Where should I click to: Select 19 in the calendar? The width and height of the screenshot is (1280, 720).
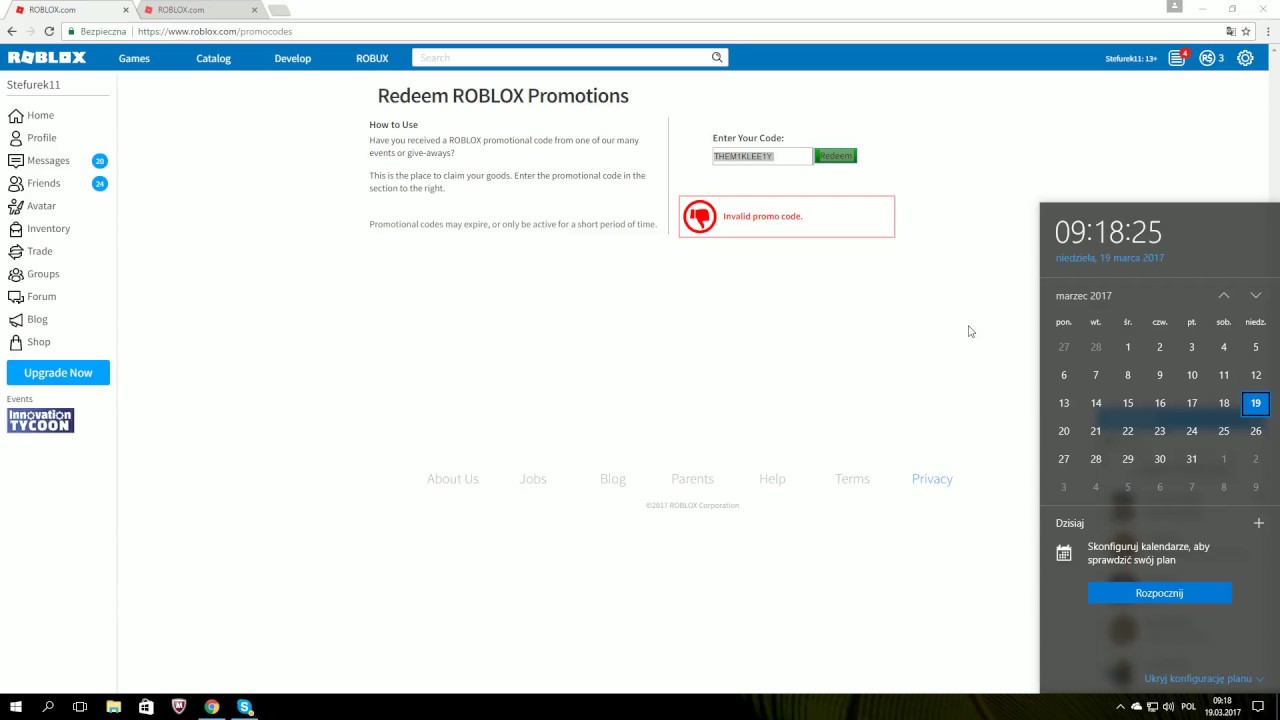point(1256,403)
